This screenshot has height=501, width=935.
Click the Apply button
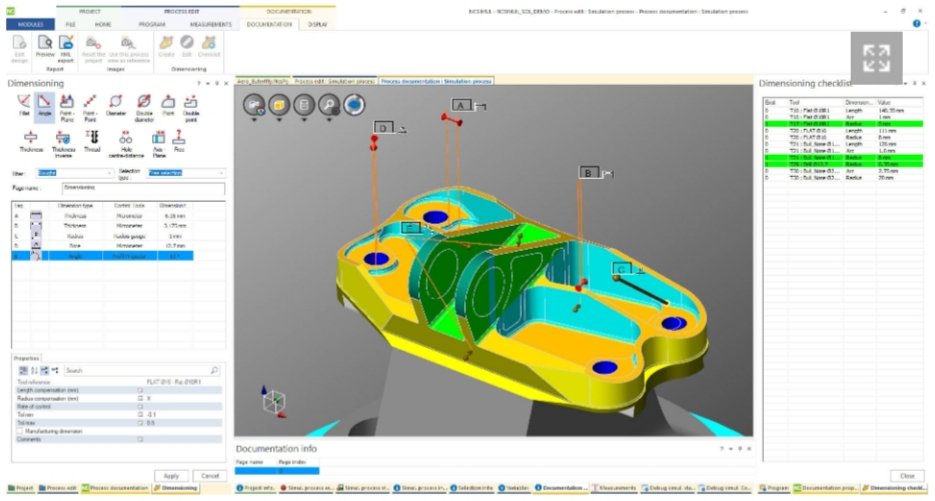tap(171, 476)
